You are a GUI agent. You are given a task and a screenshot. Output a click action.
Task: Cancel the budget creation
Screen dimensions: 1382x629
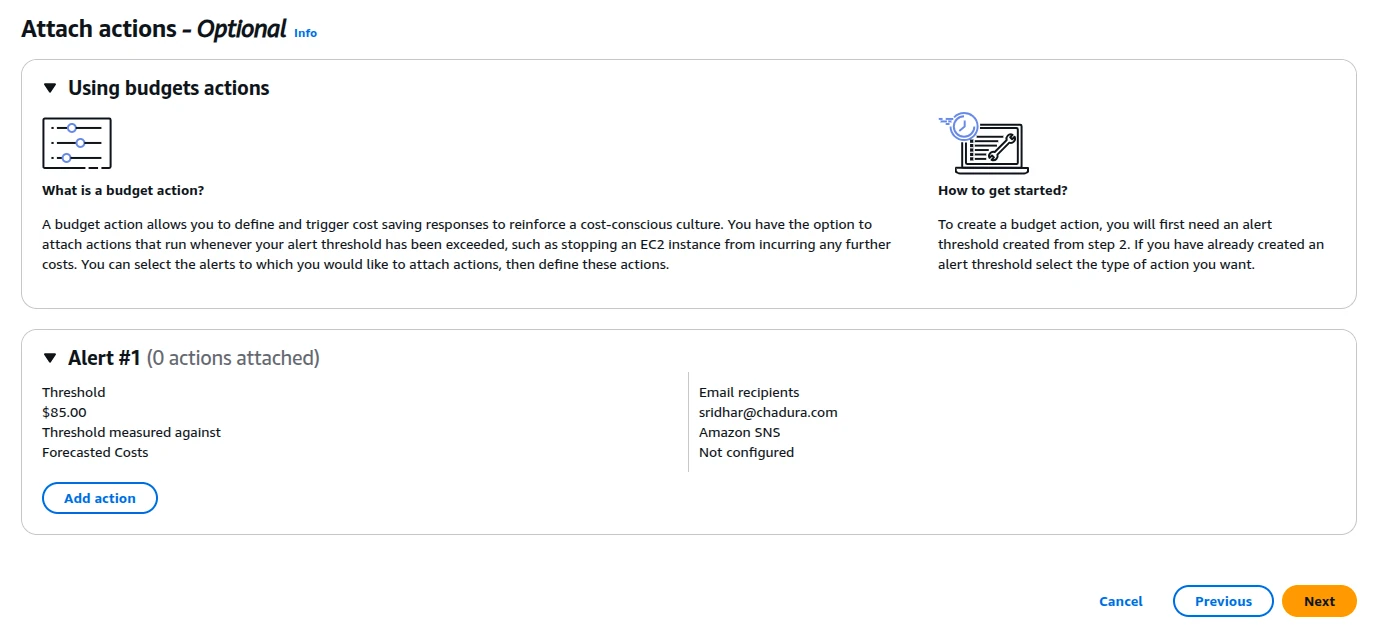pos(1121,601)
